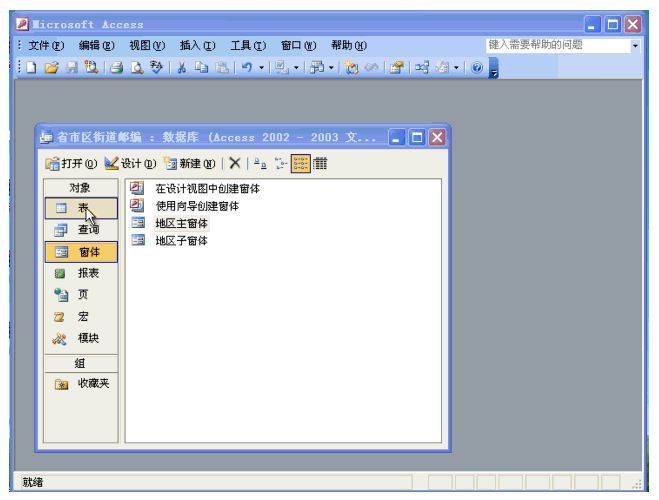Open the New Object dropdown arrow
659x500 pixels.
(456, 68)
